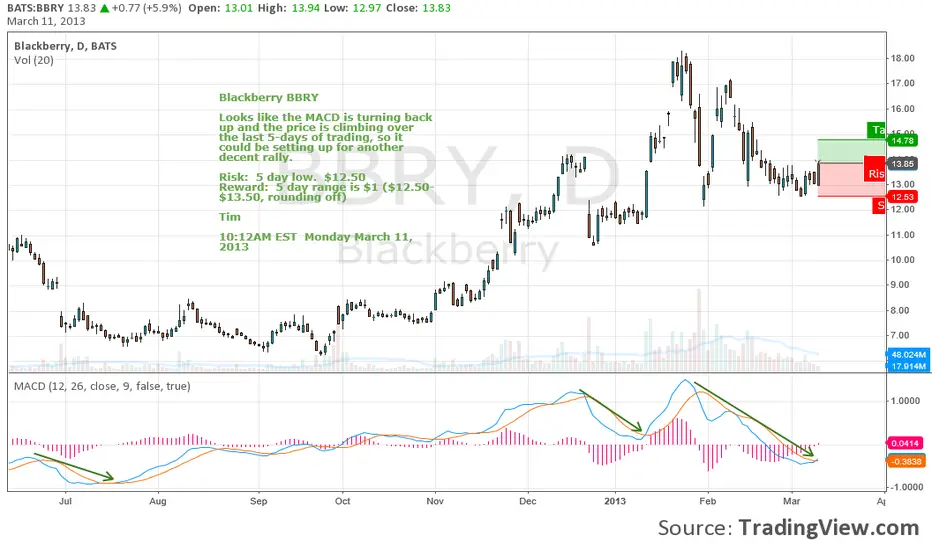
Task: Click the Mar label on time axis
Action: coord(792,501)
